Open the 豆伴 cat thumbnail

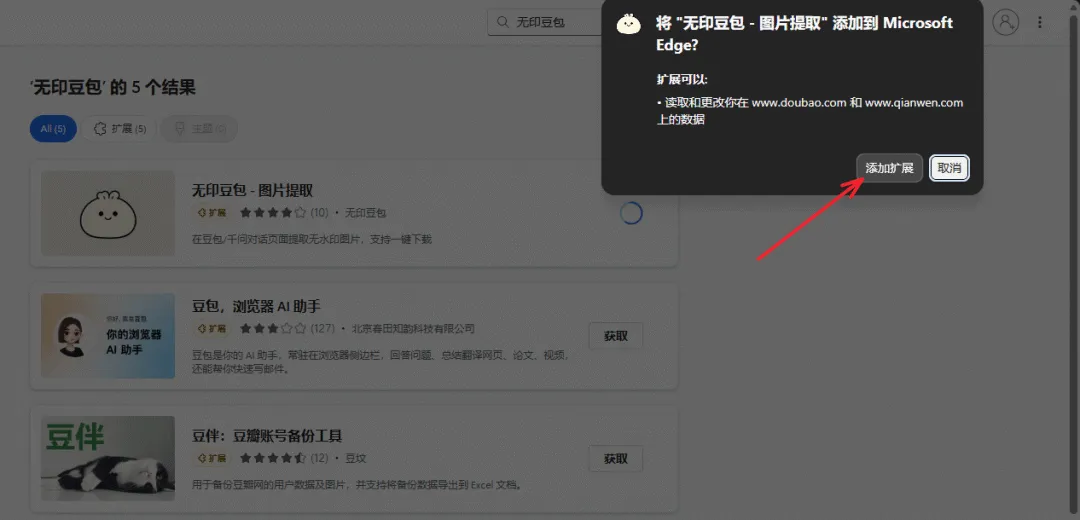(x=108, y=458)
